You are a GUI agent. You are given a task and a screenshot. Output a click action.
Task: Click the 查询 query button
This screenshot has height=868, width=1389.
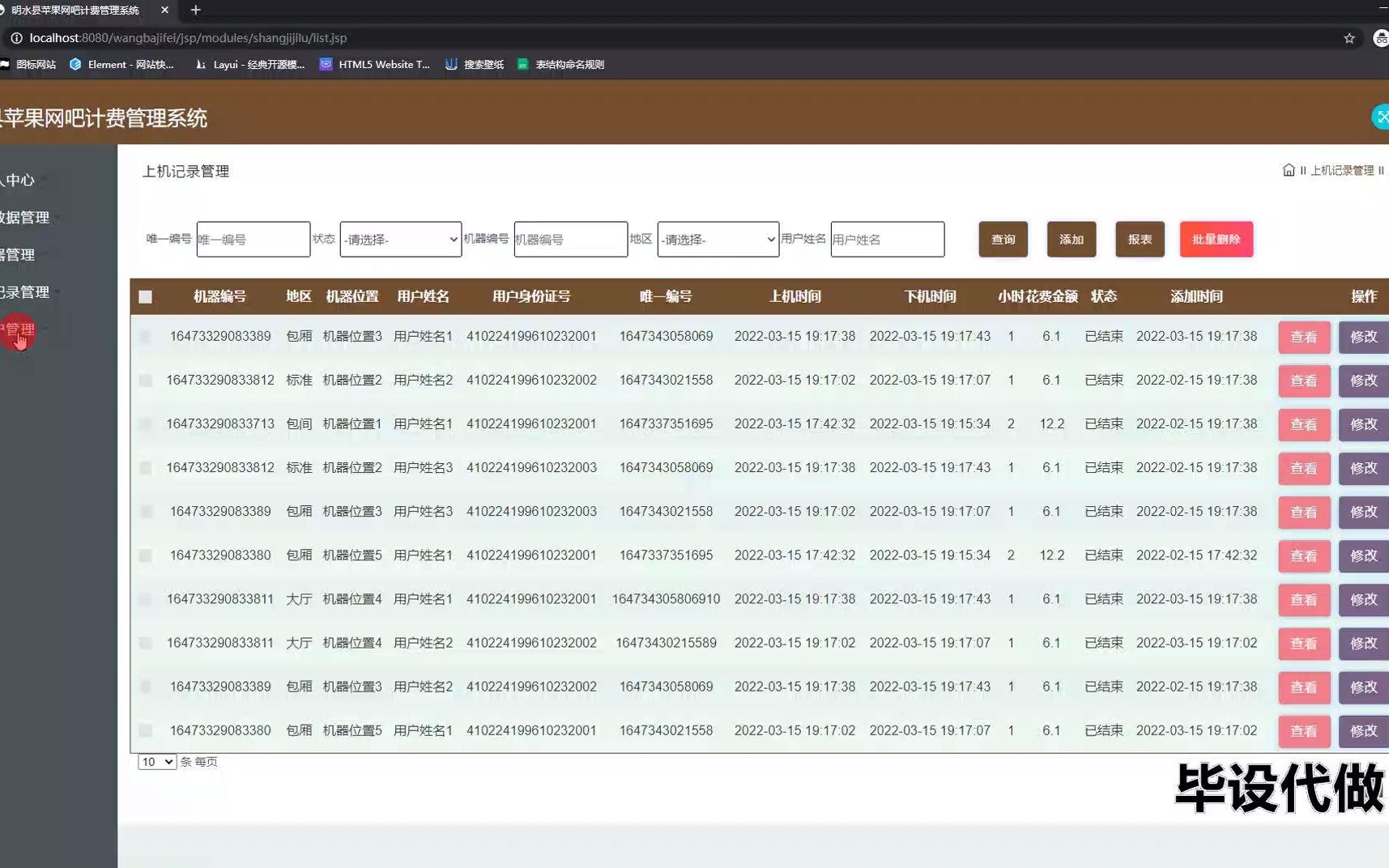click(1003, 239)
